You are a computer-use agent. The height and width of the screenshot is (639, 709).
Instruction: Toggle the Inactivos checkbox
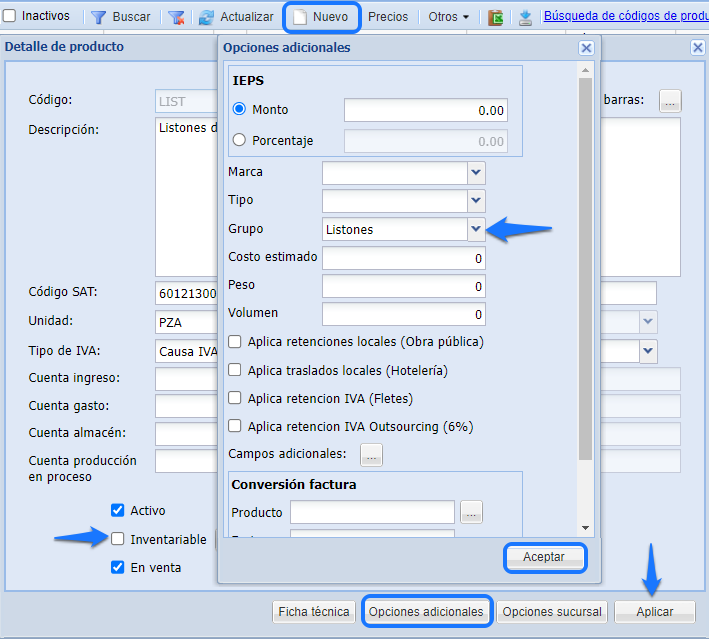click(10, 17)
